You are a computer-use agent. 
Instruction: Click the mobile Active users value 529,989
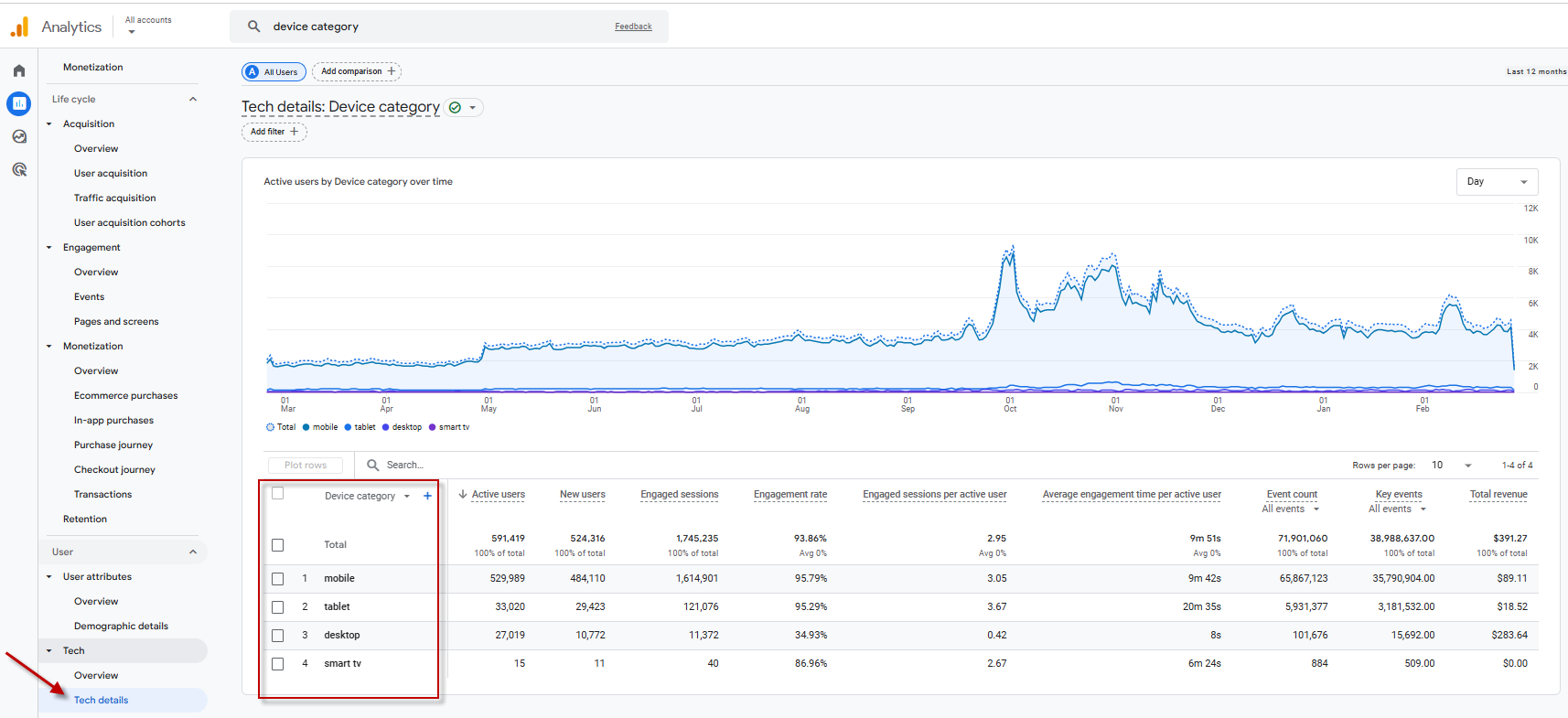pyautogui.click(x=508, y=578)
